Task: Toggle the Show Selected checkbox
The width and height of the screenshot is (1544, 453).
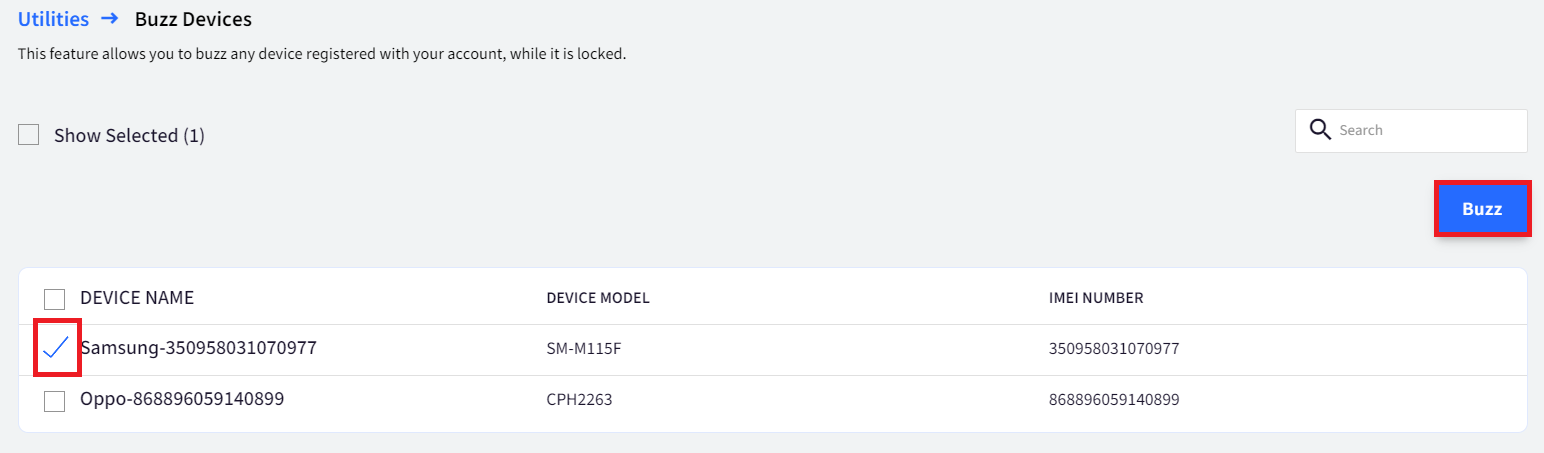Action: tap(29, 135)
